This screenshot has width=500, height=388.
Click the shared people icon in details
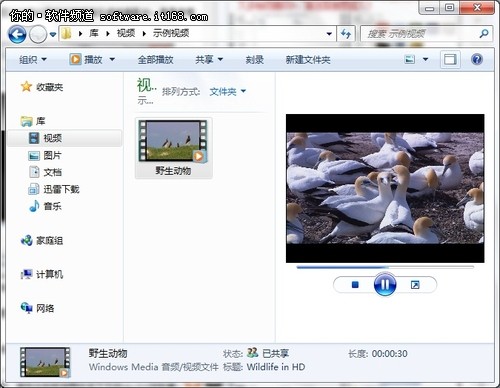253,353
